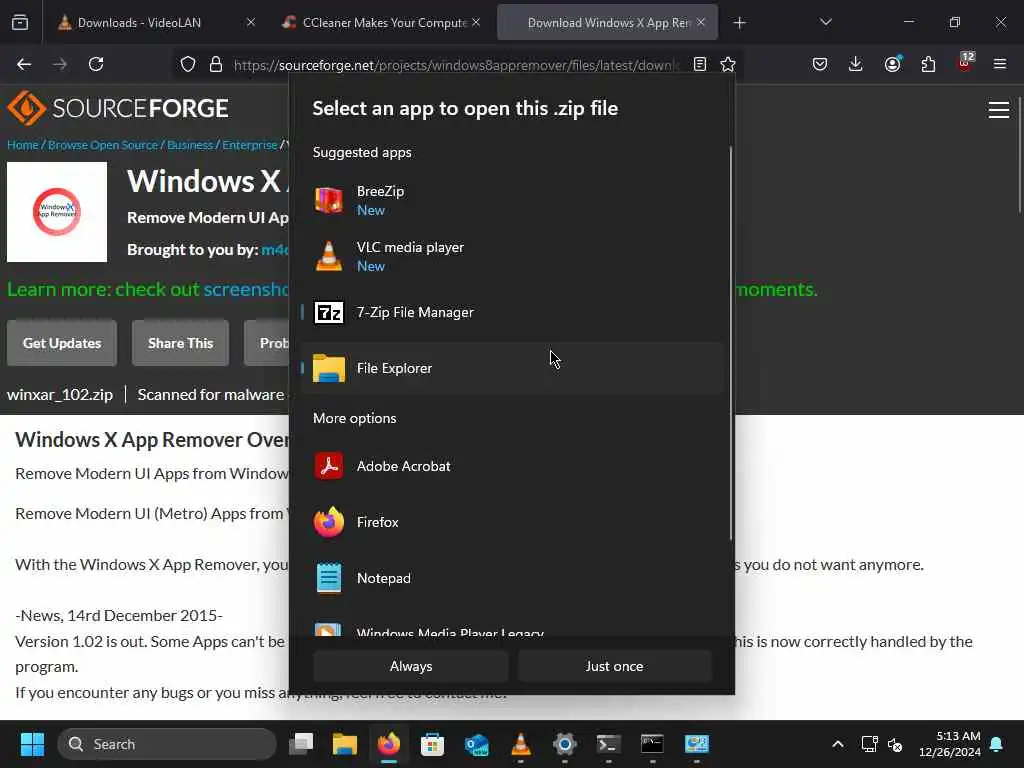Open VLC from the taskbar
The height and width of the screenshot is (768, 1024).
tap(520, 744)
